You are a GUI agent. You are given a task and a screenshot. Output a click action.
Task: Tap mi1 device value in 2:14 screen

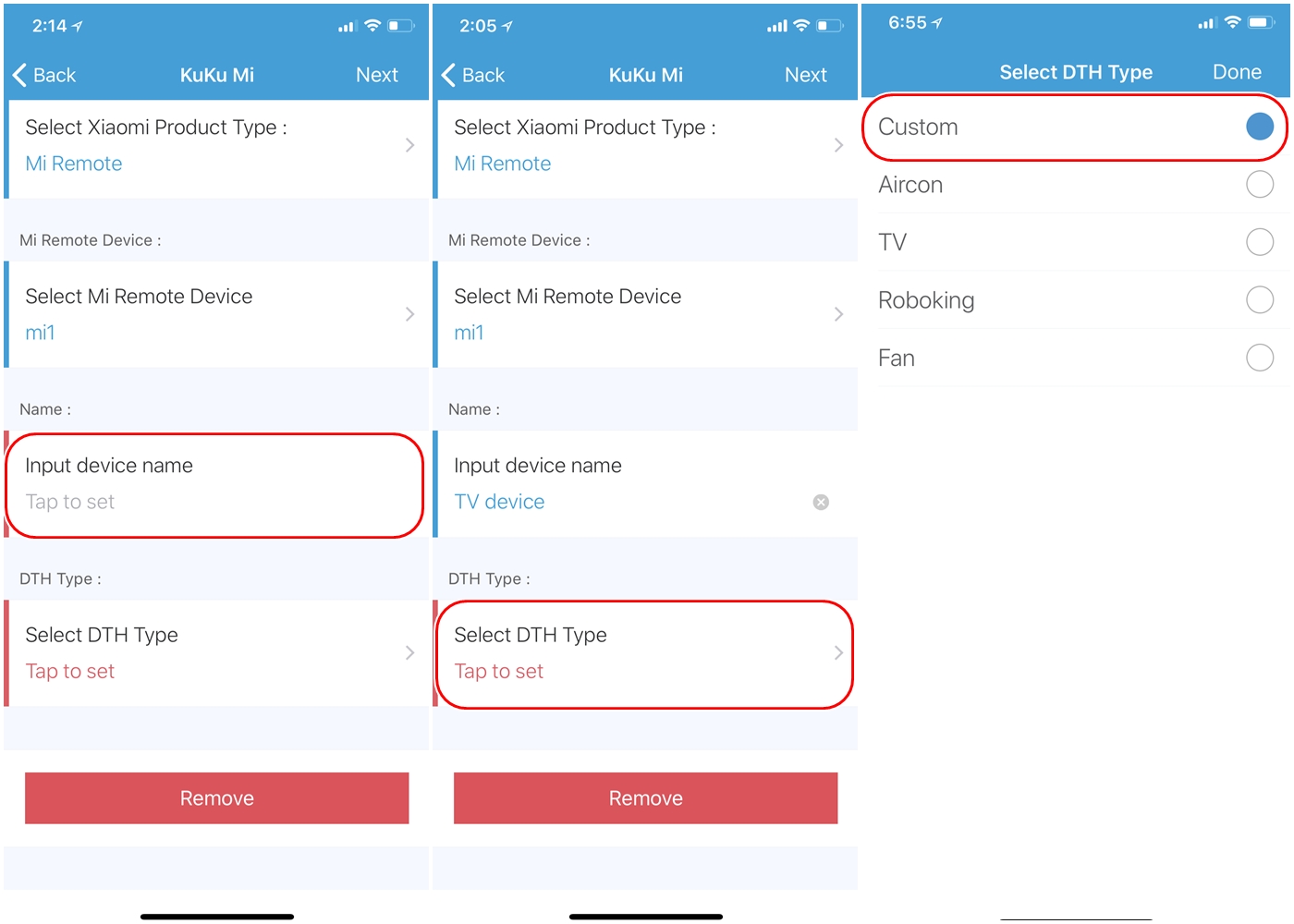40,333
